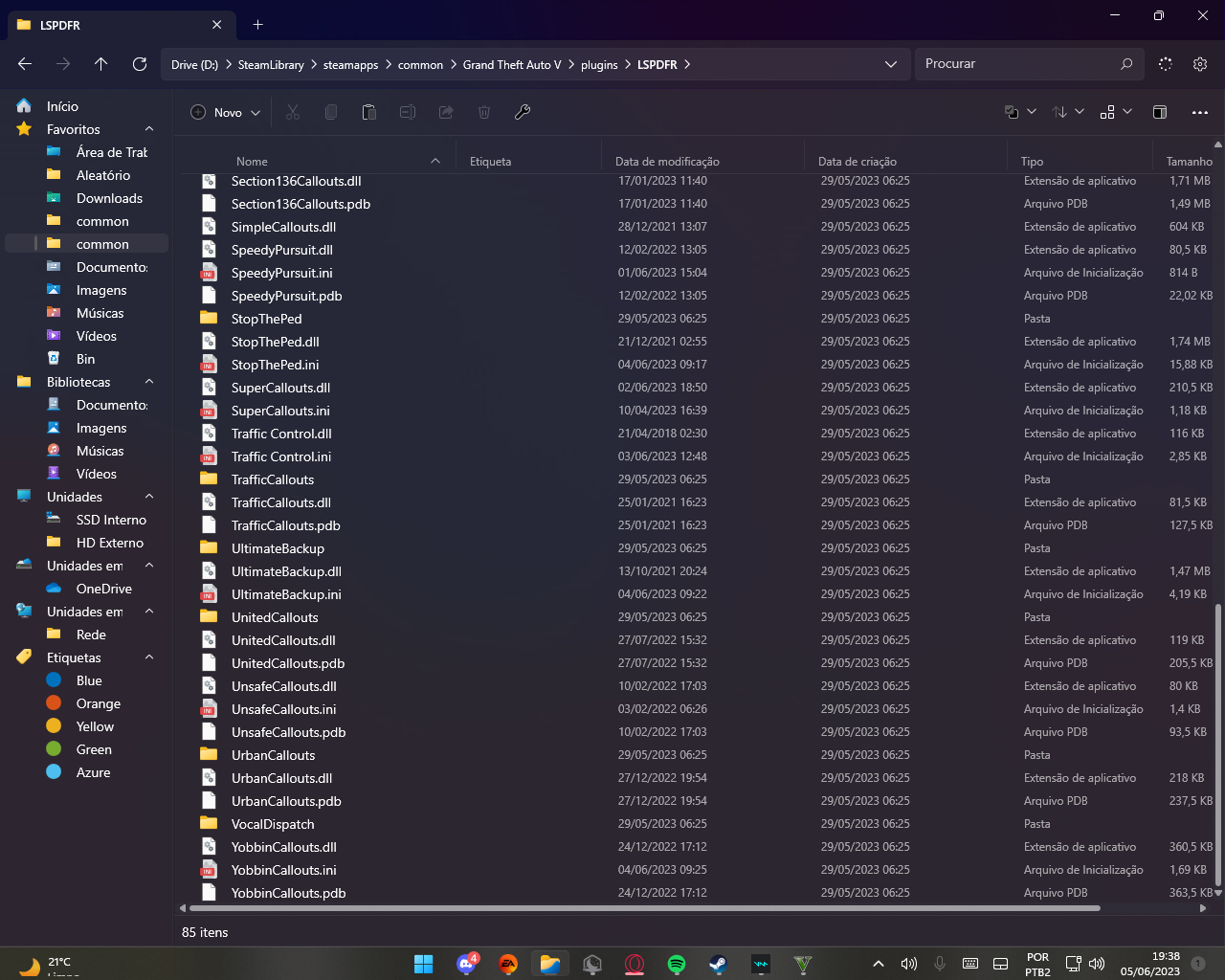
Task: Select the Blue tag swatch
Action: [54, 680]
